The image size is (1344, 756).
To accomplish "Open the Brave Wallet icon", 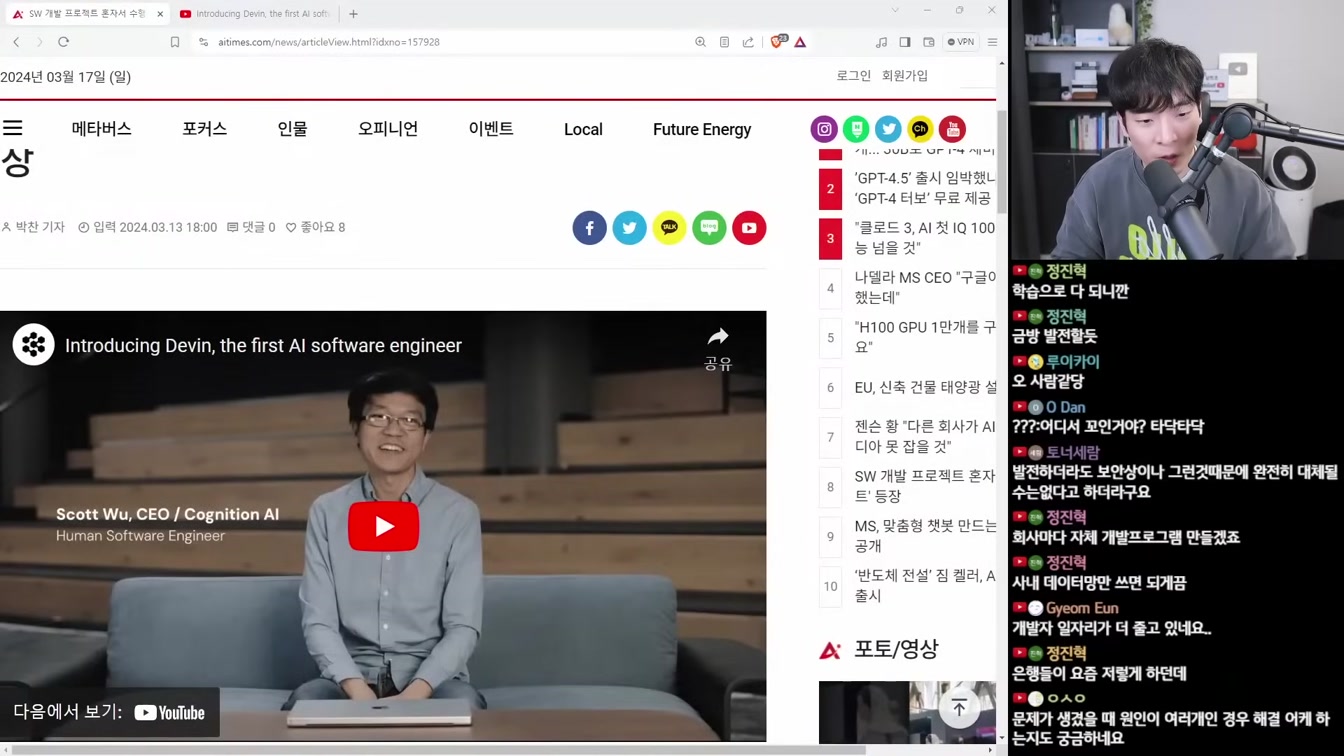I will click(x=929, y=42).
